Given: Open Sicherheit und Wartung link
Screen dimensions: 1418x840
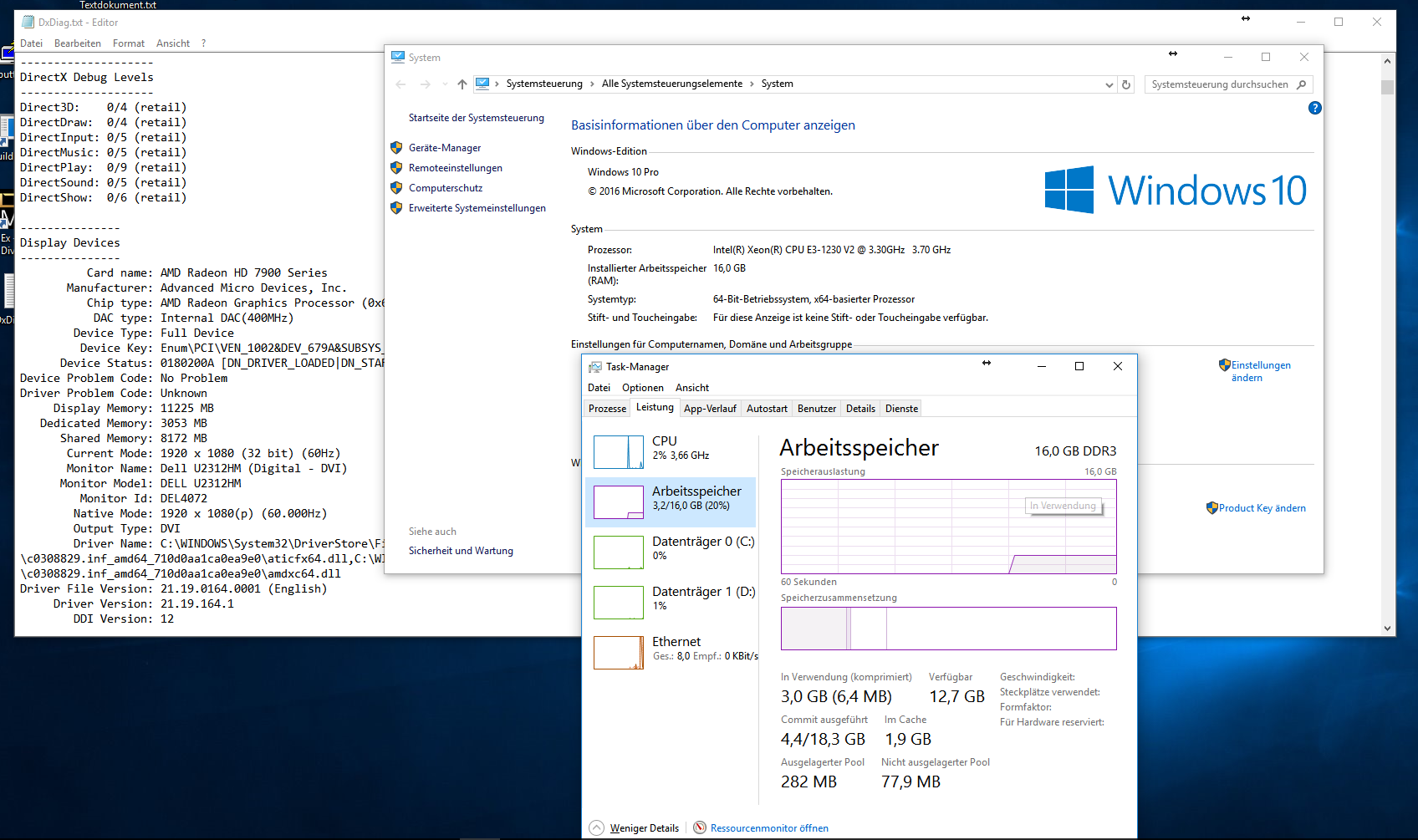Looking at the screenshot, I should click(461, 551).
